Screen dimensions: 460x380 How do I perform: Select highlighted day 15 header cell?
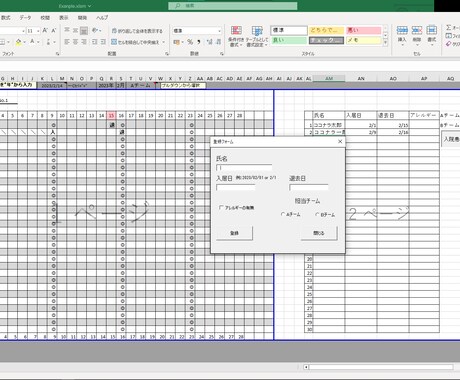coord(111,116)
